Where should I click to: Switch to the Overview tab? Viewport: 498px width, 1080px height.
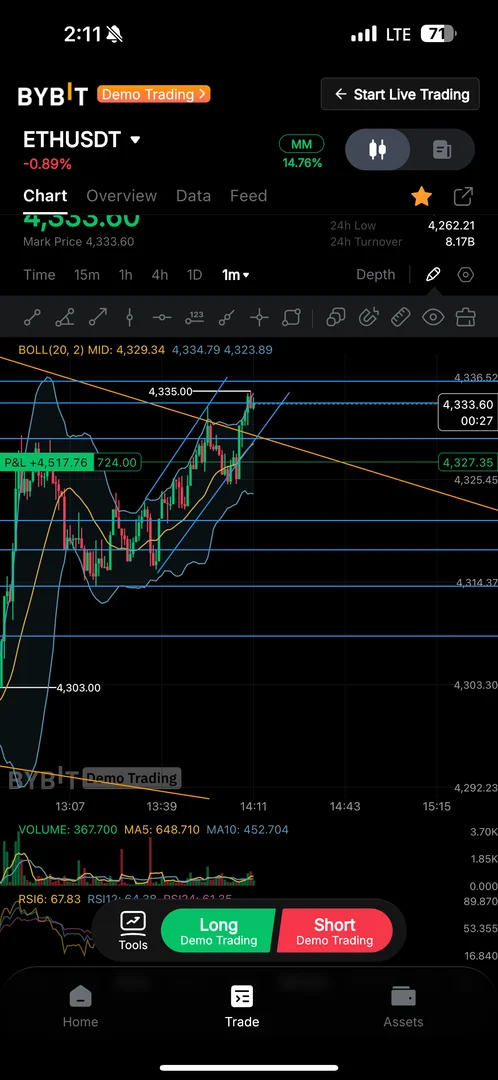121,196
